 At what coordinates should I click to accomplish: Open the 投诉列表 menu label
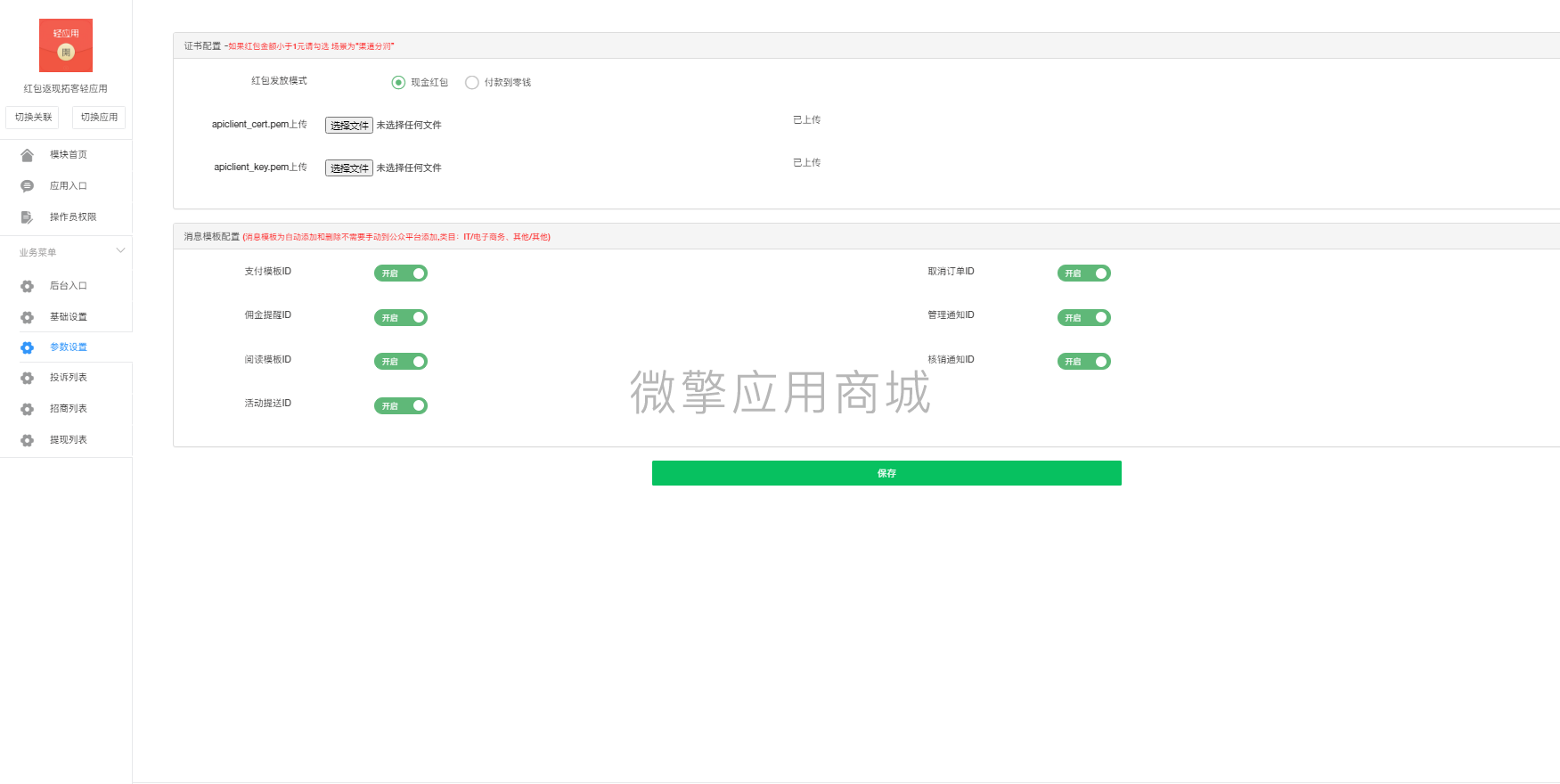pos(69,378)
